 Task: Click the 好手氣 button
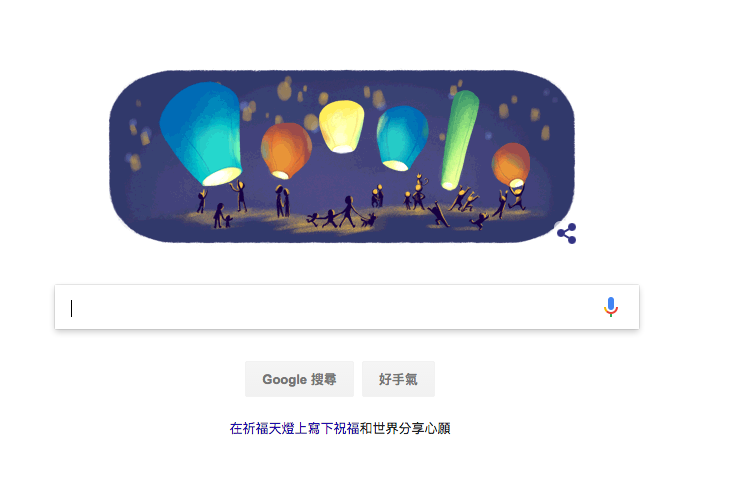click(398, 379)
